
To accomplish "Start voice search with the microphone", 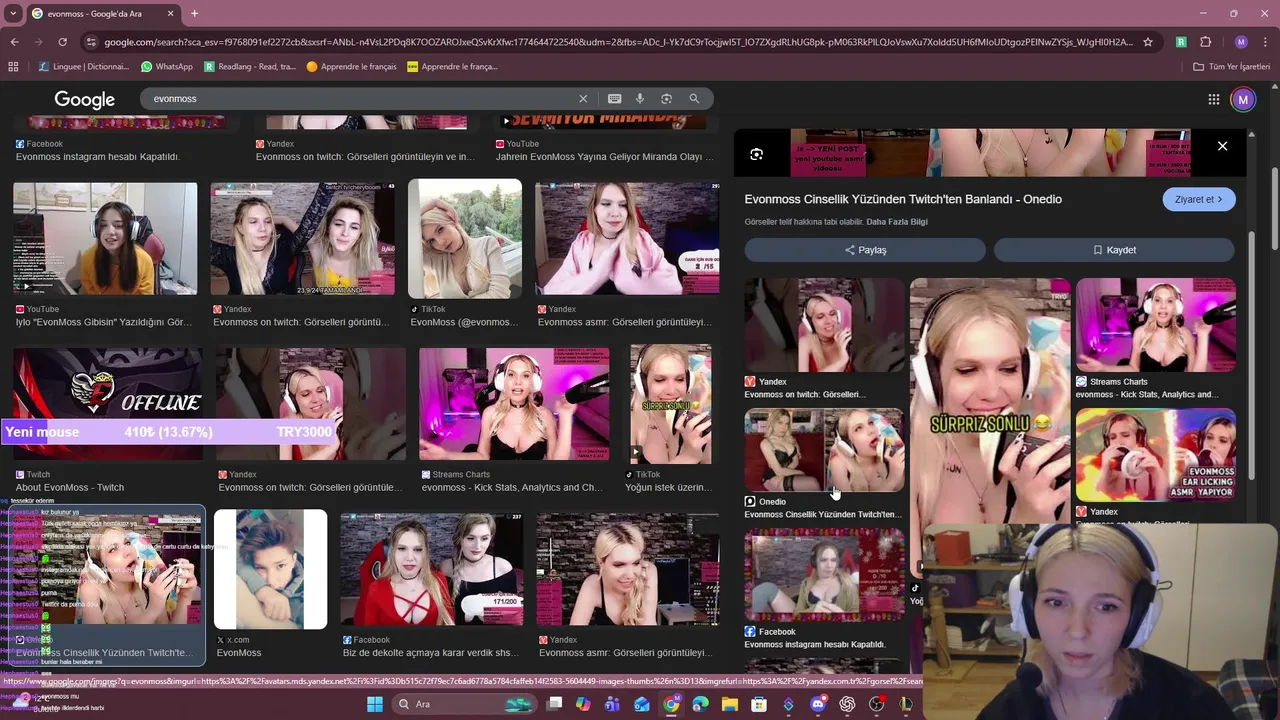I will click(x=640, y=99).
